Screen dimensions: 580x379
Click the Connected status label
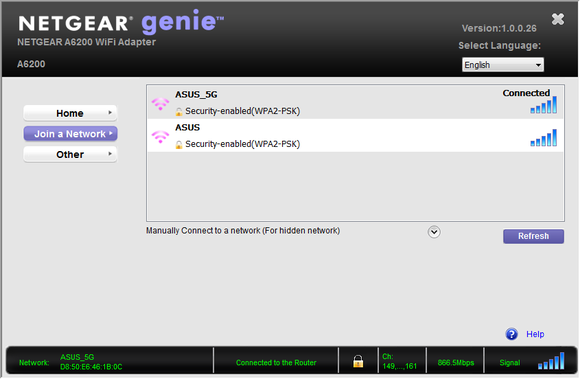pos(526,93)
